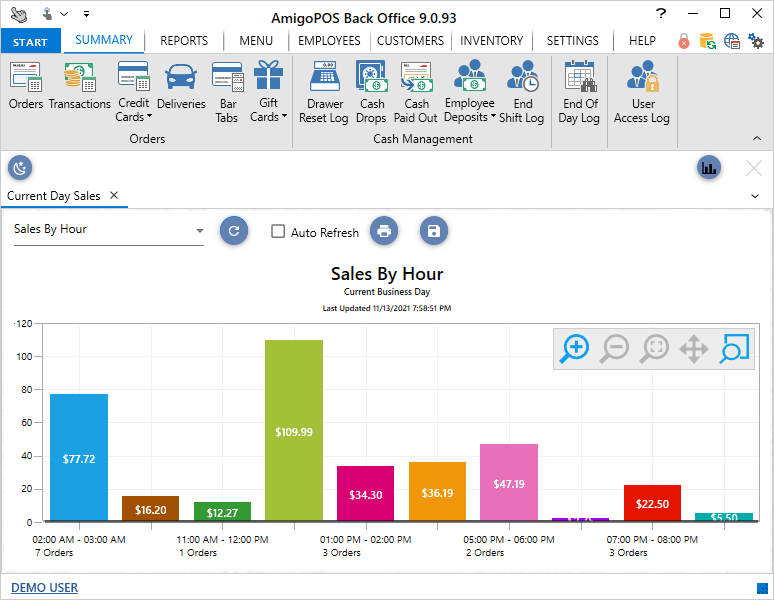The width and height of the screenshot is (774, 600).
Task: Switch to the MENU tab
Action: coord(256,41)
